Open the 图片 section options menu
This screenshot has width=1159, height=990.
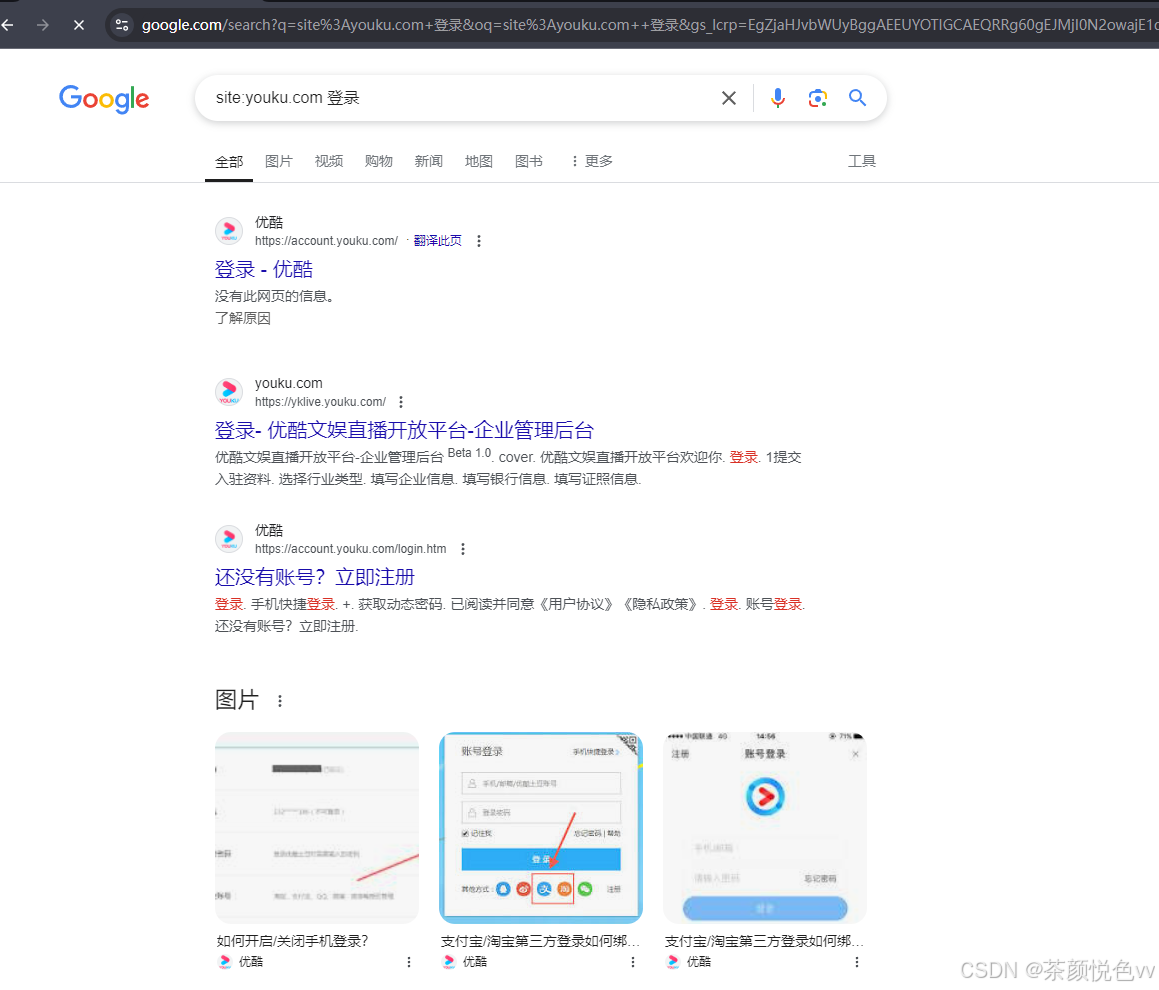279,701
